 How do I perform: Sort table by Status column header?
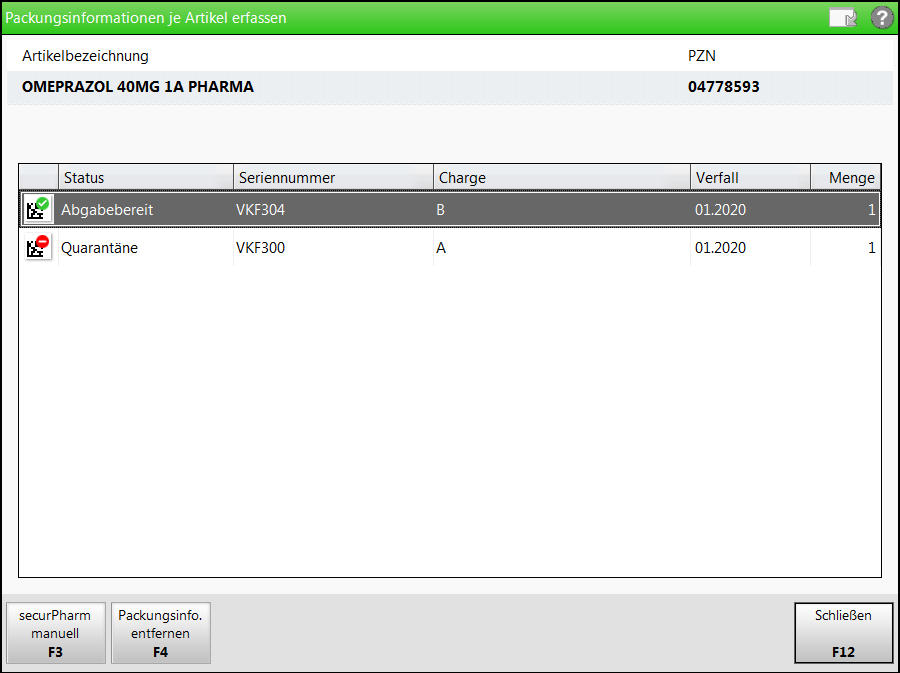(146, 177)
